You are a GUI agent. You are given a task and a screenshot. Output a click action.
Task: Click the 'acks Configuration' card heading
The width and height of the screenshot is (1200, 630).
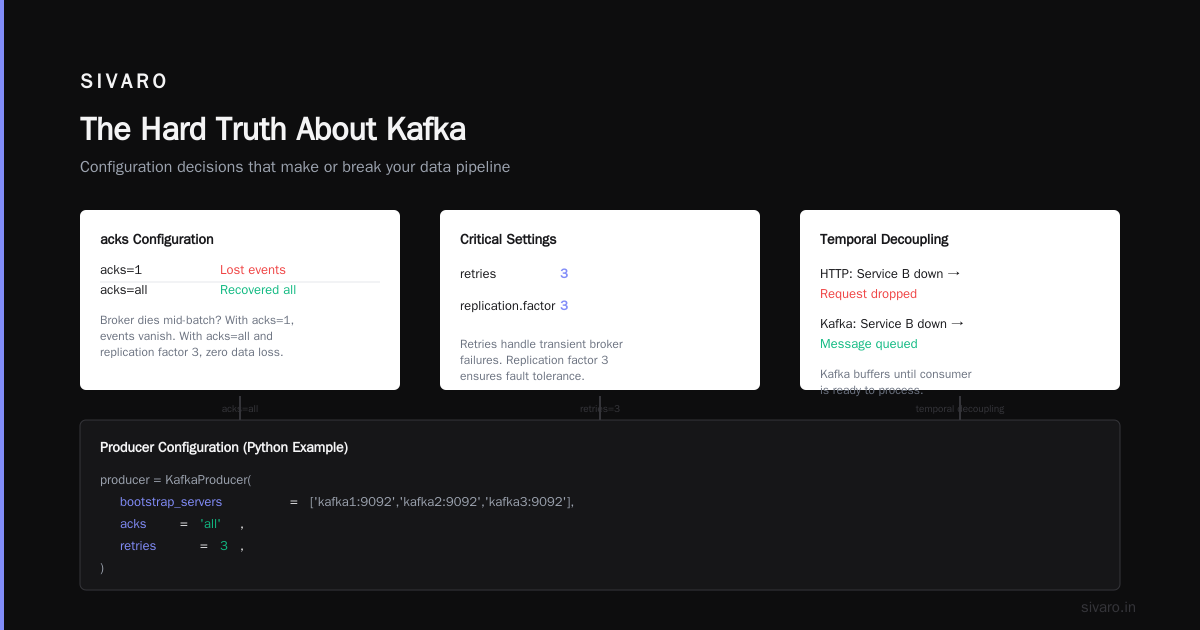(x=157, y=239)
